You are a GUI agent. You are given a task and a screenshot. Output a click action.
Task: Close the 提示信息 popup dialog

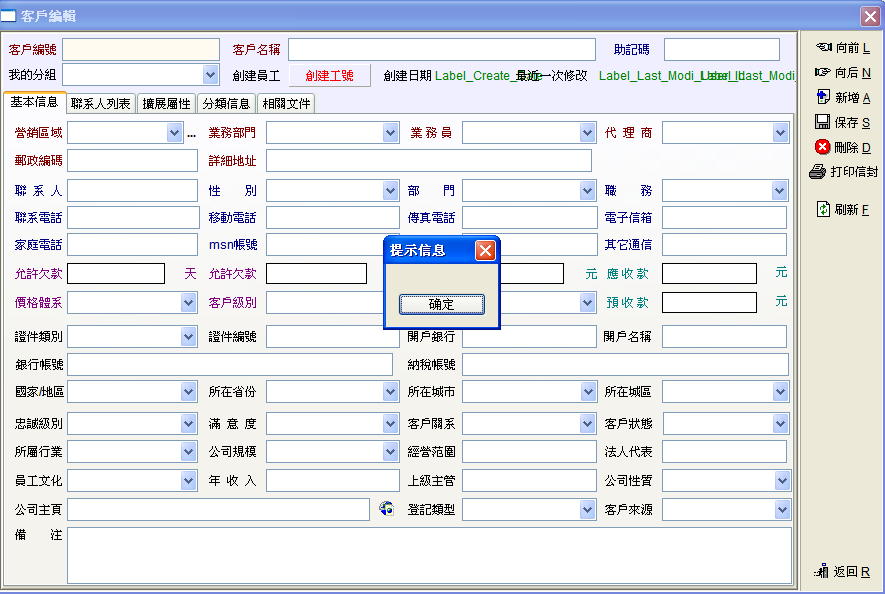point(485,250)
